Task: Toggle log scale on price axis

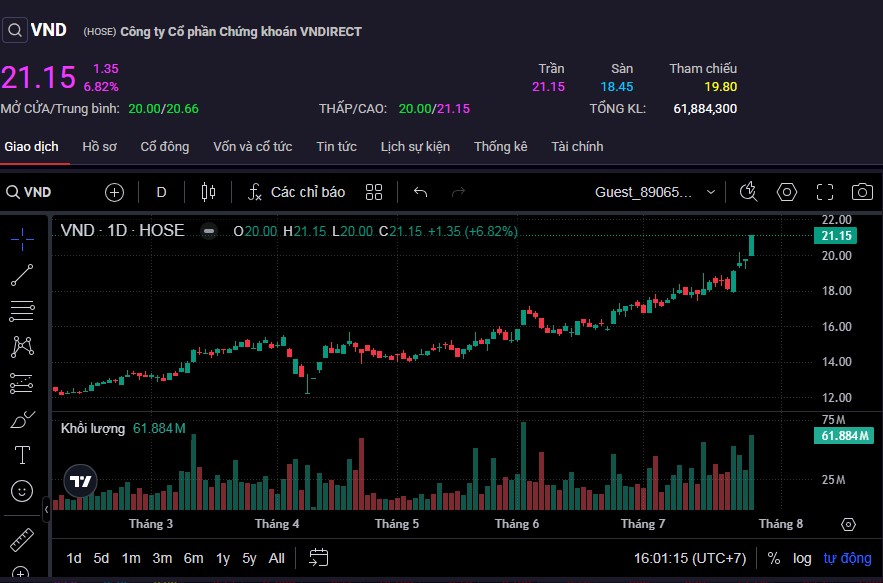Action: point(802,558)
